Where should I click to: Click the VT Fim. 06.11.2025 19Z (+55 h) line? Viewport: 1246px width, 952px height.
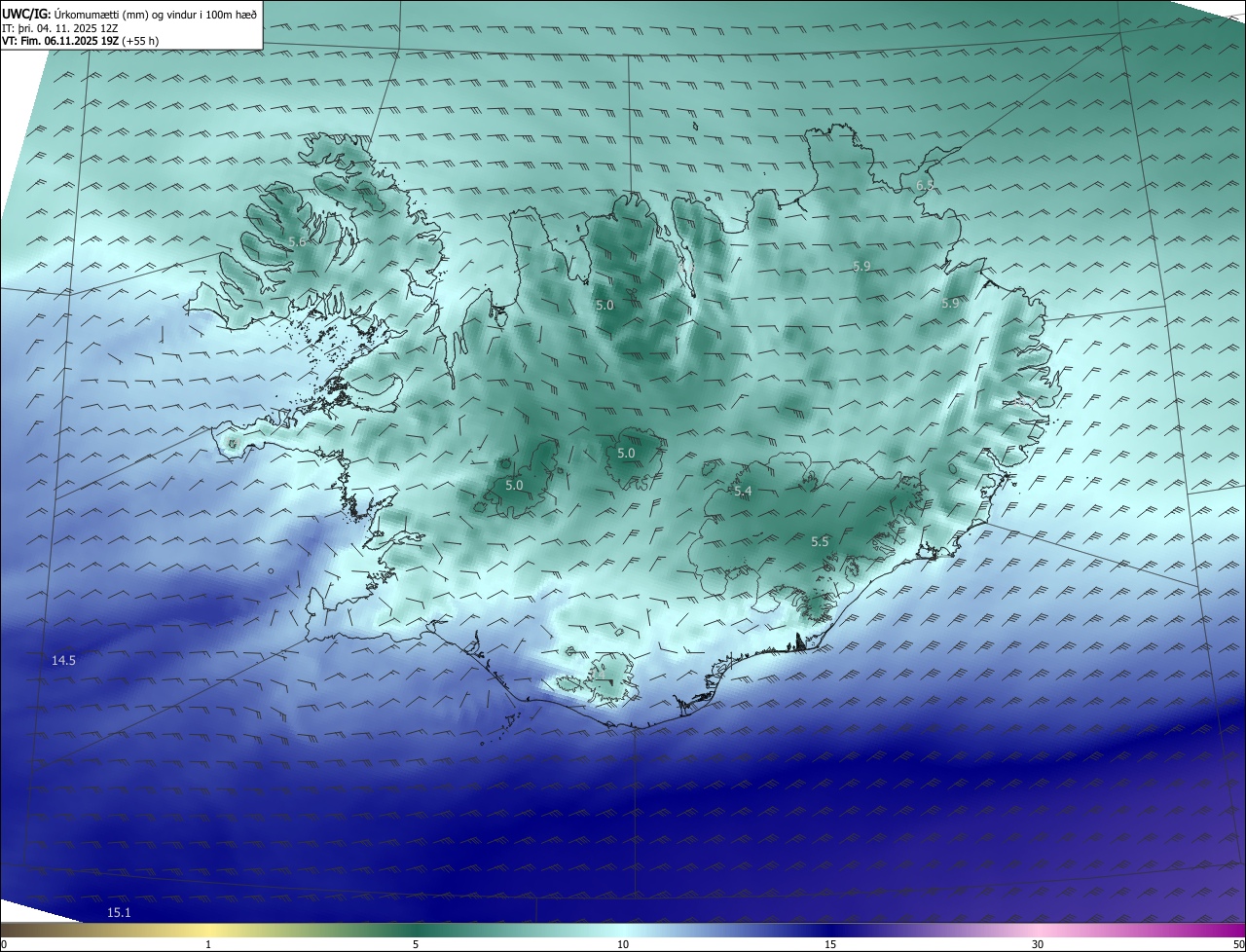click(81, 41)
